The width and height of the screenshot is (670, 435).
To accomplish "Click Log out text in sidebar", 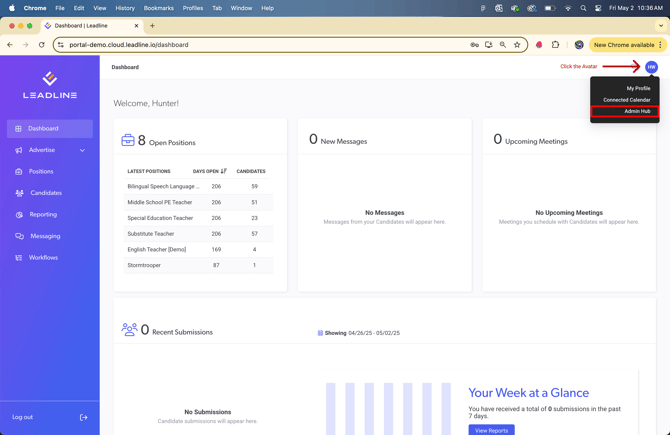I will coord(22,417).
